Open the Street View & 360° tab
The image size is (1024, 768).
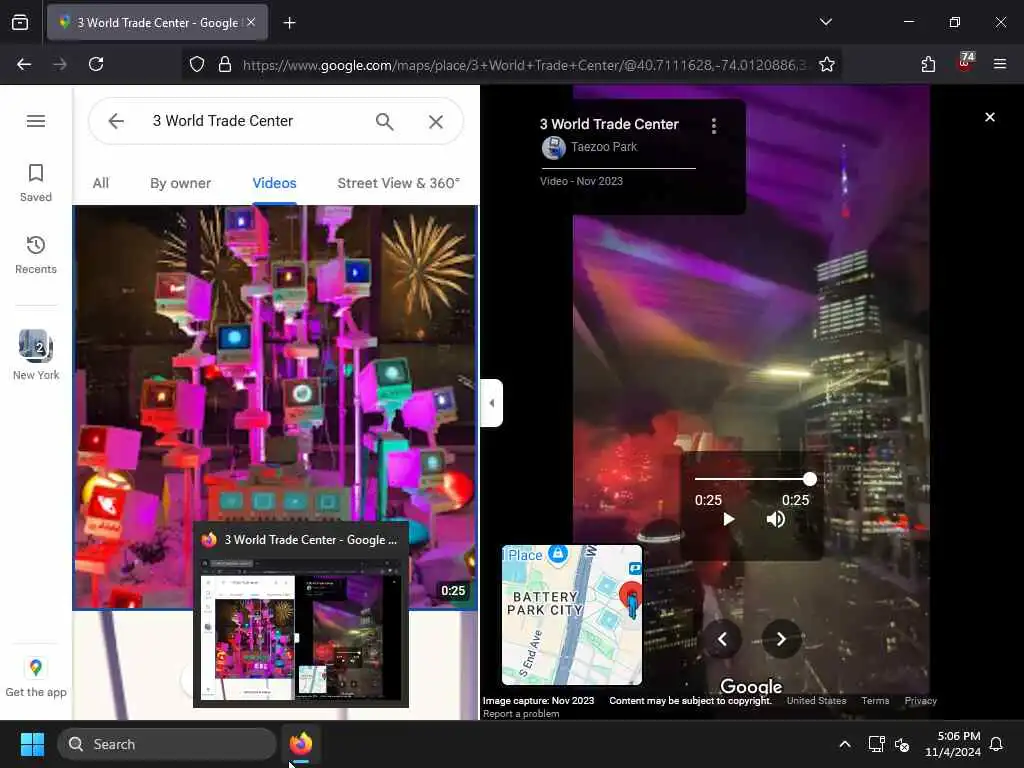point(398,184)
